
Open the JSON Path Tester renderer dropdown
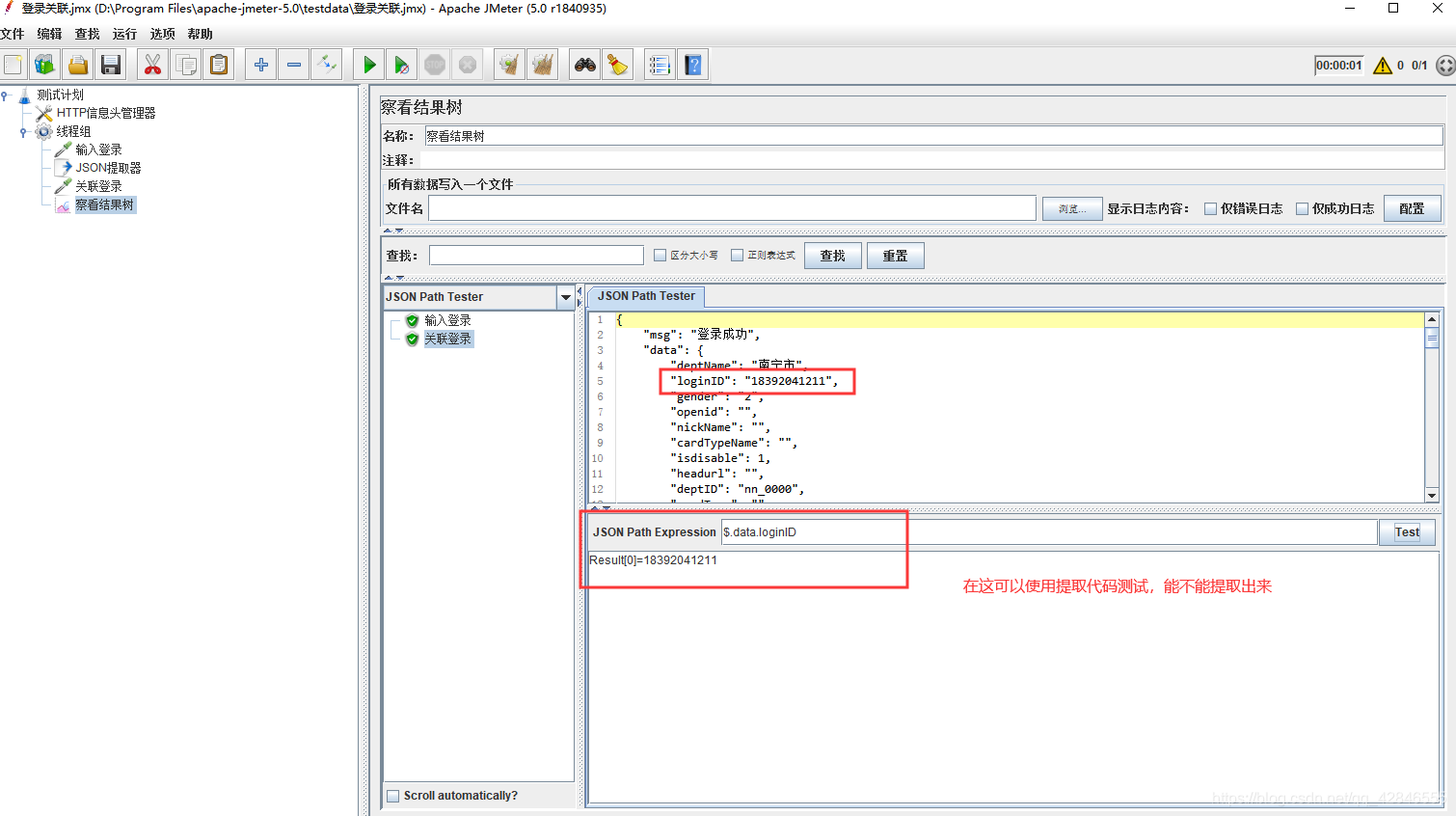(566, 297)
